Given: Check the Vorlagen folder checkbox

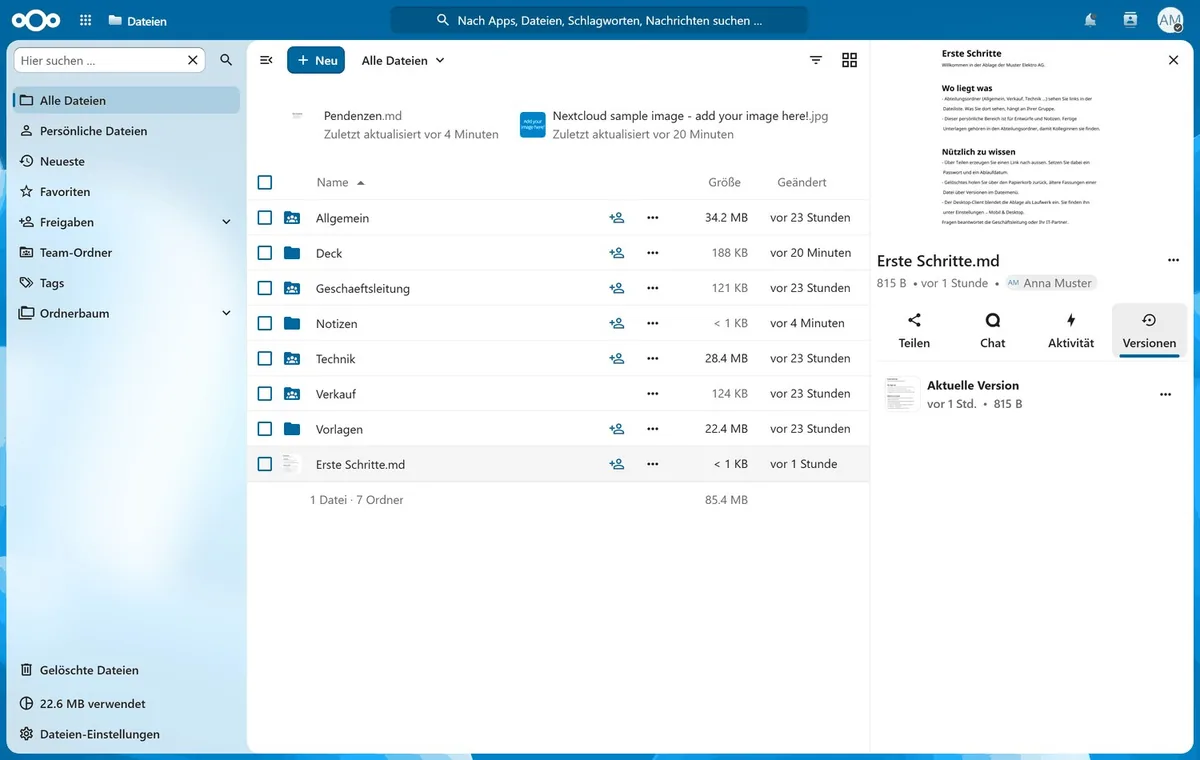Looking at the screenshot, I should pos(265,429).
